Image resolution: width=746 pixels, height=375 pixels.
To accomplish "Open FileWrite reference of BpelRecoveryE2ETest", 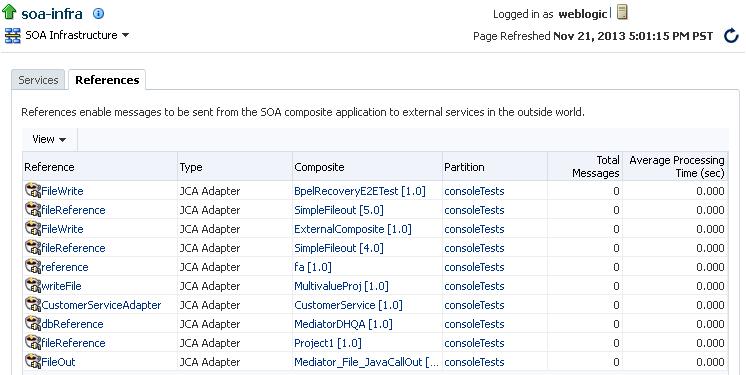I will click(62, 191).
